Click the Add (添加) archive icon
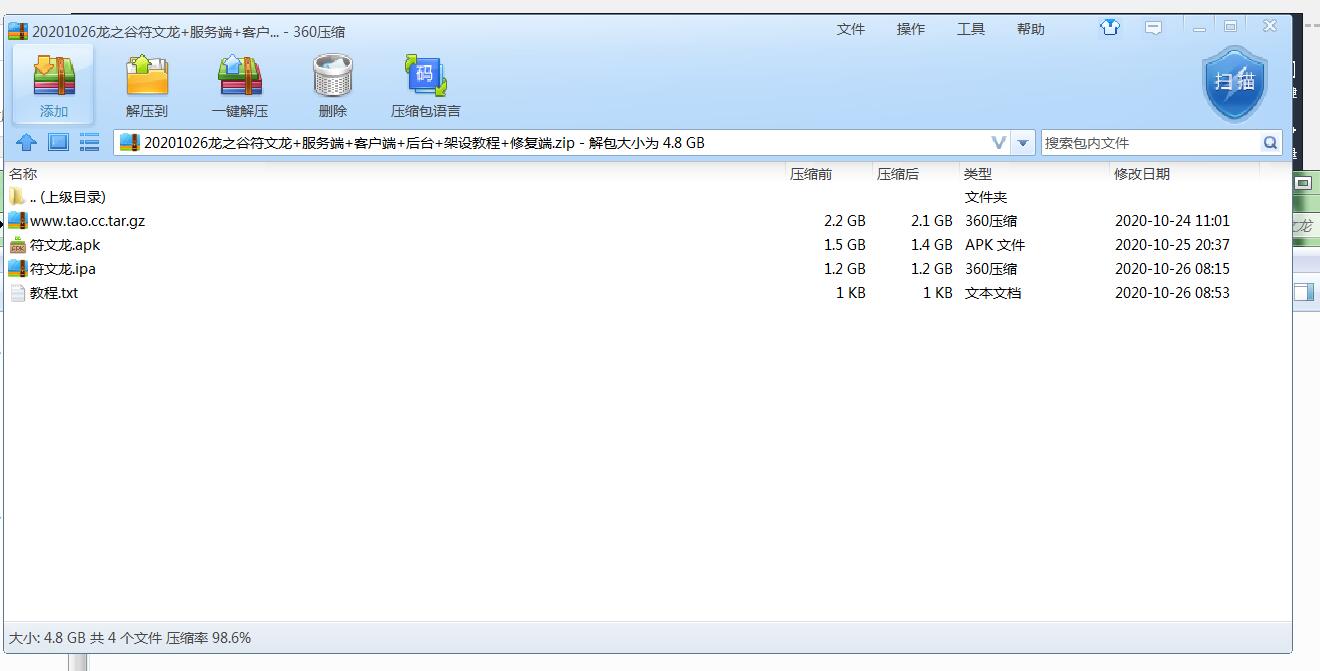1320x671 pixels. point(54,76)
